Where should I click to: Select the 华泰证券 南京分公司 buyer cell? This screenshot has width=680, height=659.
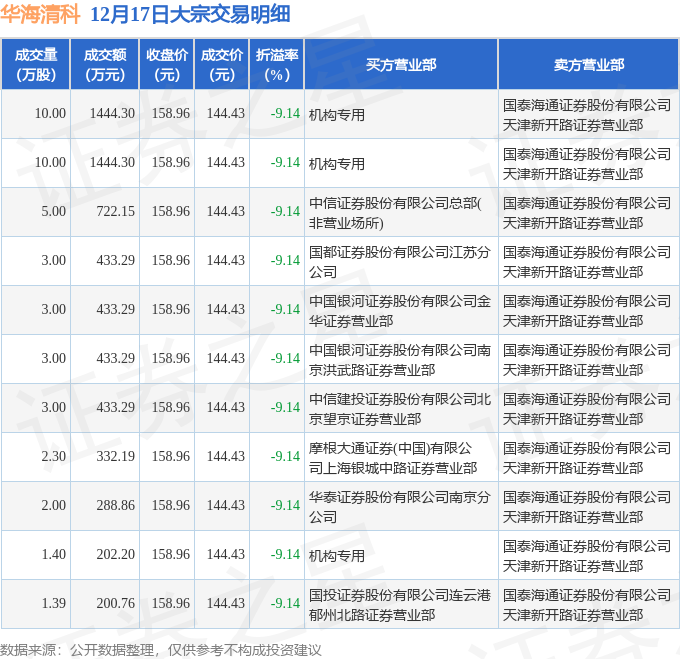tap(399, 506)
